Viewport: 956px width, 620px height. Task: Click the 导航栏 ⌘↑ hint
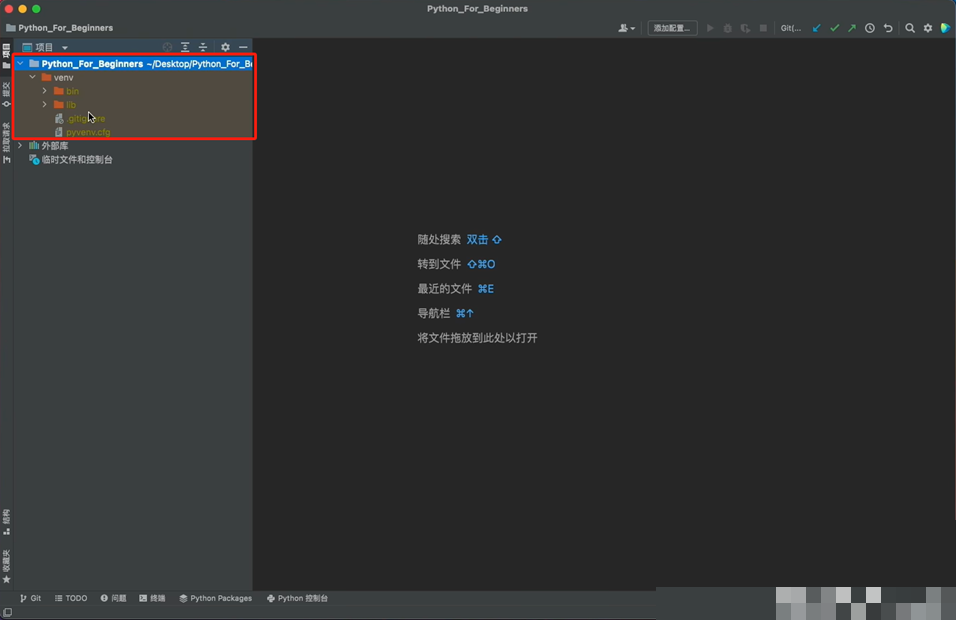point(446,313)
